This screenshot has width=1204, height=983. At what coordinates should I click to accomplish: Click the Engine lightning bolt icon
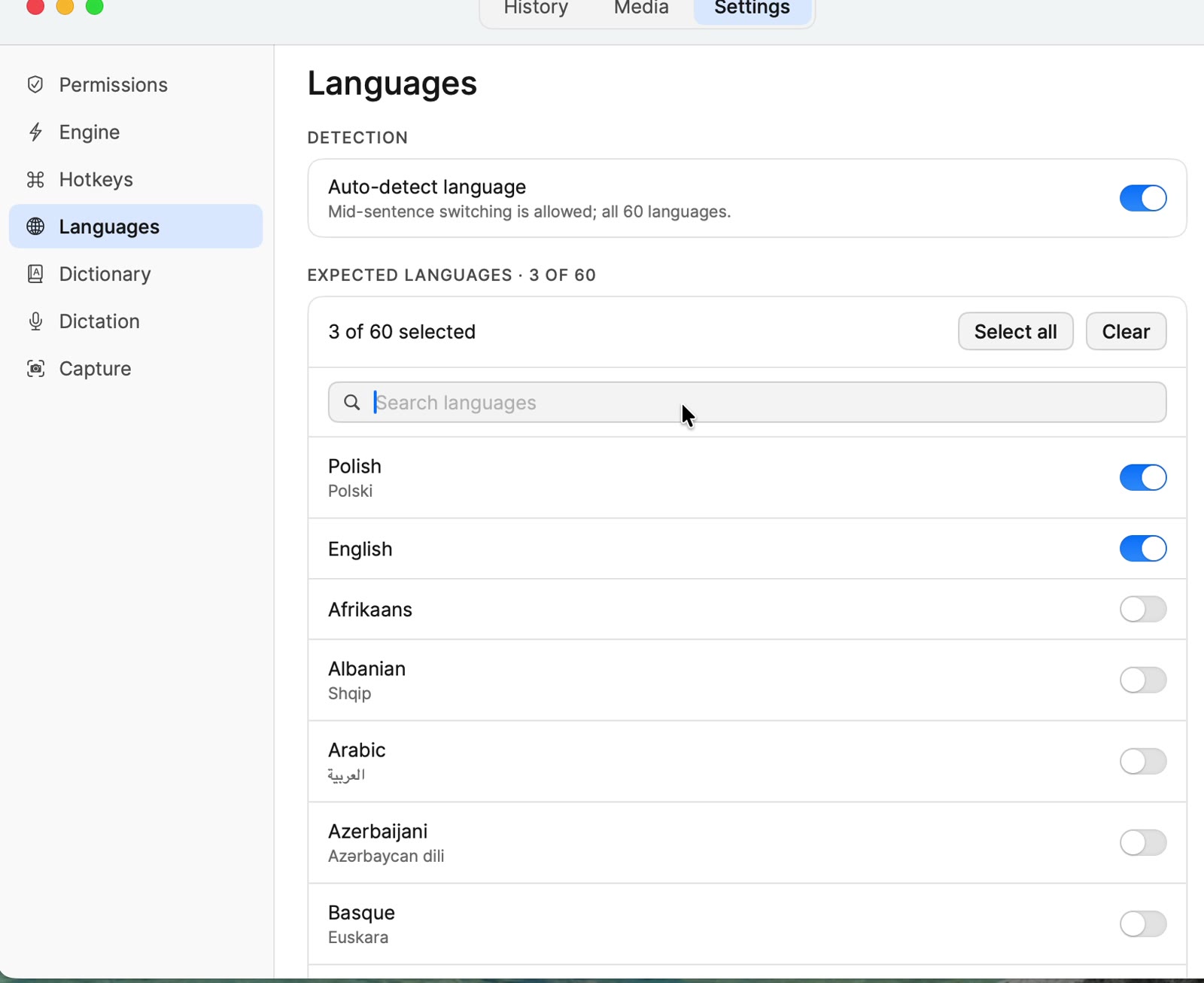pyautogui.click(x=35, y=132)
